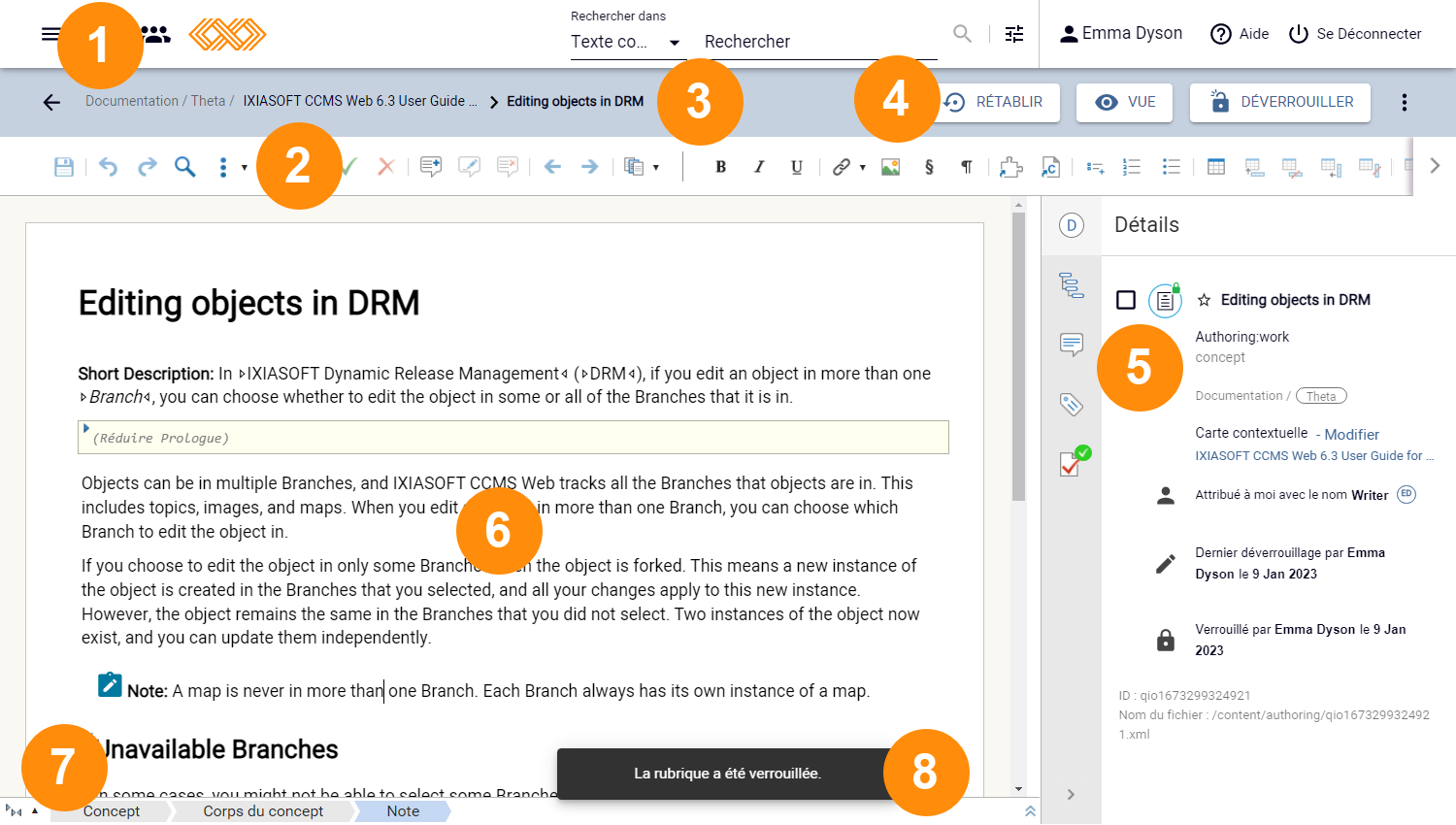
Task: Edit the selected comment
Action: [469, 167]
